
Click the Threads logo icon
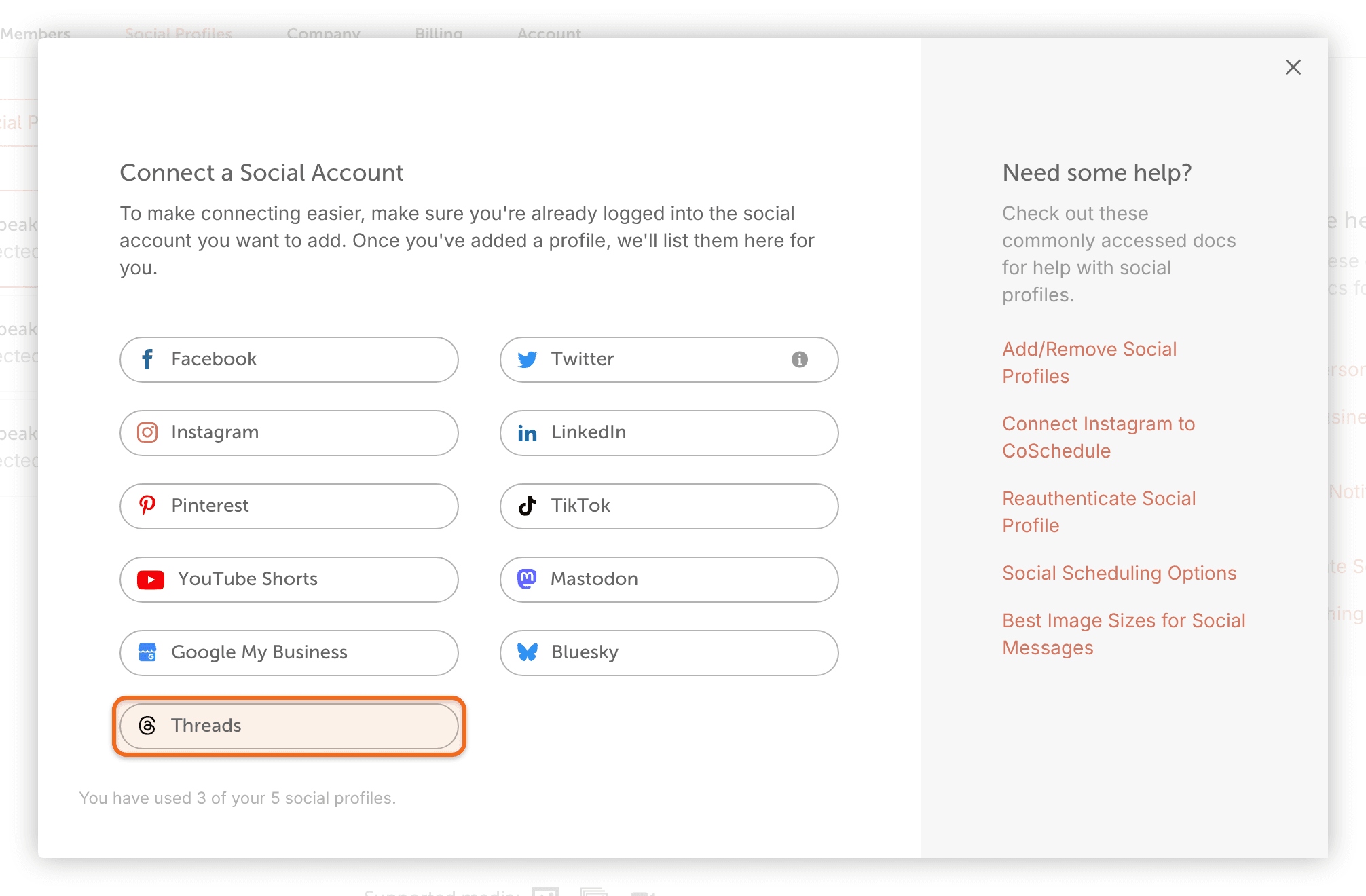(x=147, y=726)
